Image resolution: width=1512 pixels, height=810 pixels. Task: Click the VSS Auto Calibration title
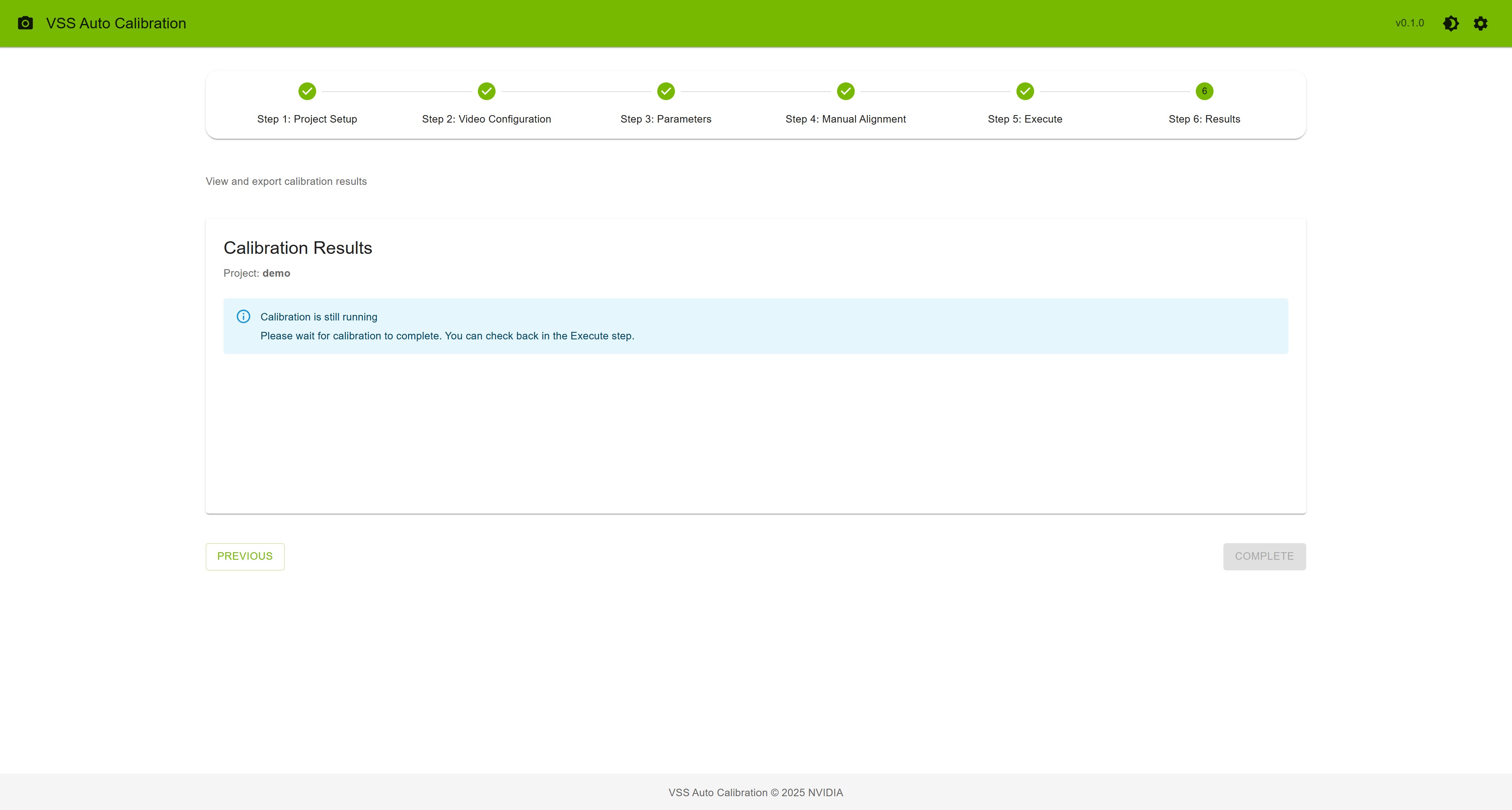pyautogui.click(x=116, y=24)
